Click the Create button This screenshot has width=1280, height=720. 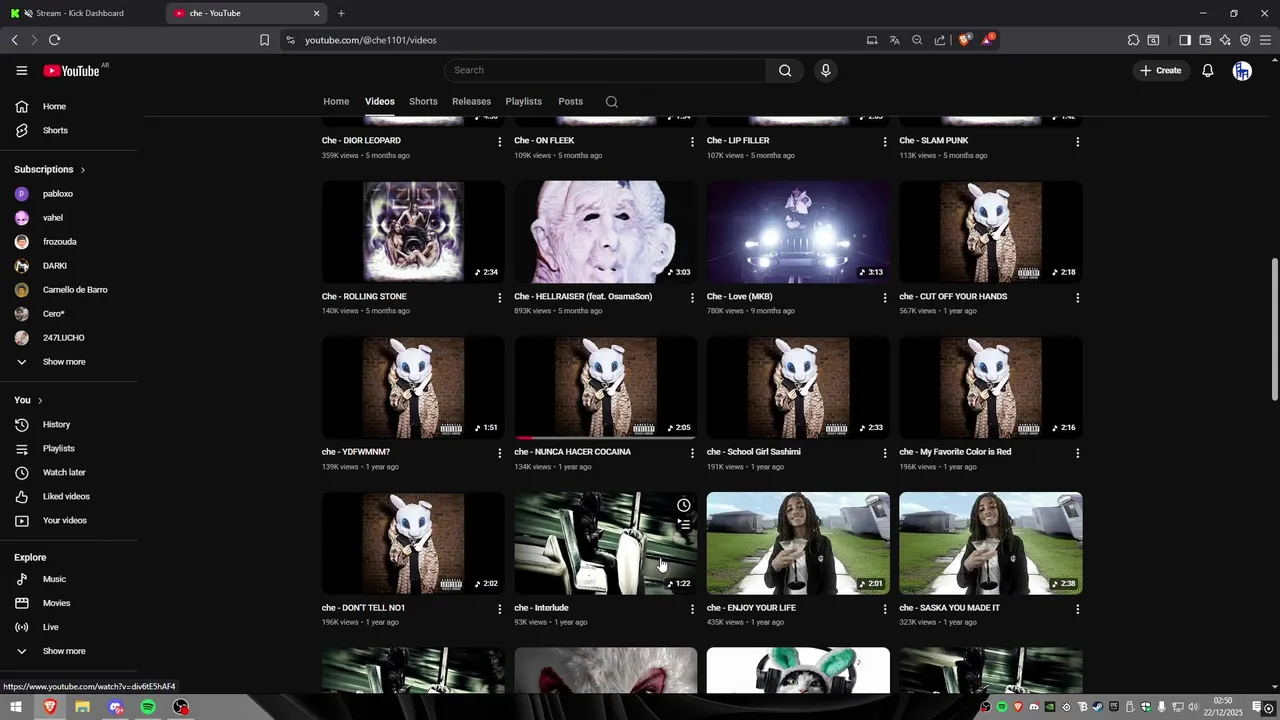[1160, 70]
